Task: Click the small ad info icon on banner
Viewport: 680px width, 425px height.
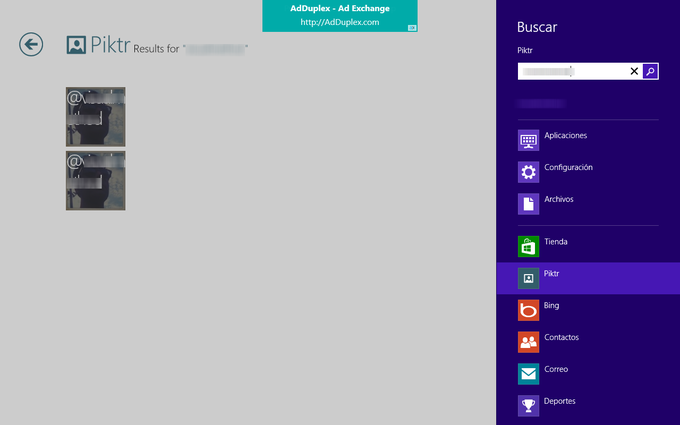Action: tap(412, 28)
